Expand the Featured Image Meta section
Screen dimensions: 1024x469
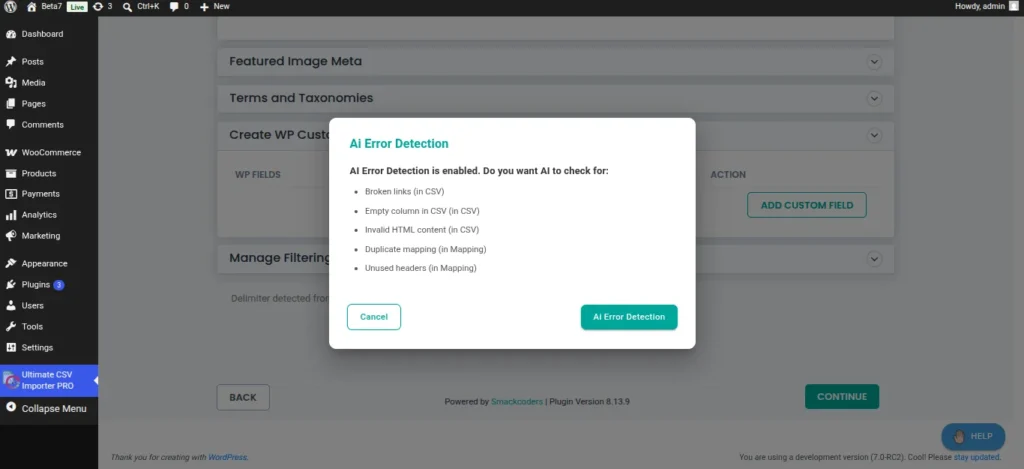point(874,62)
